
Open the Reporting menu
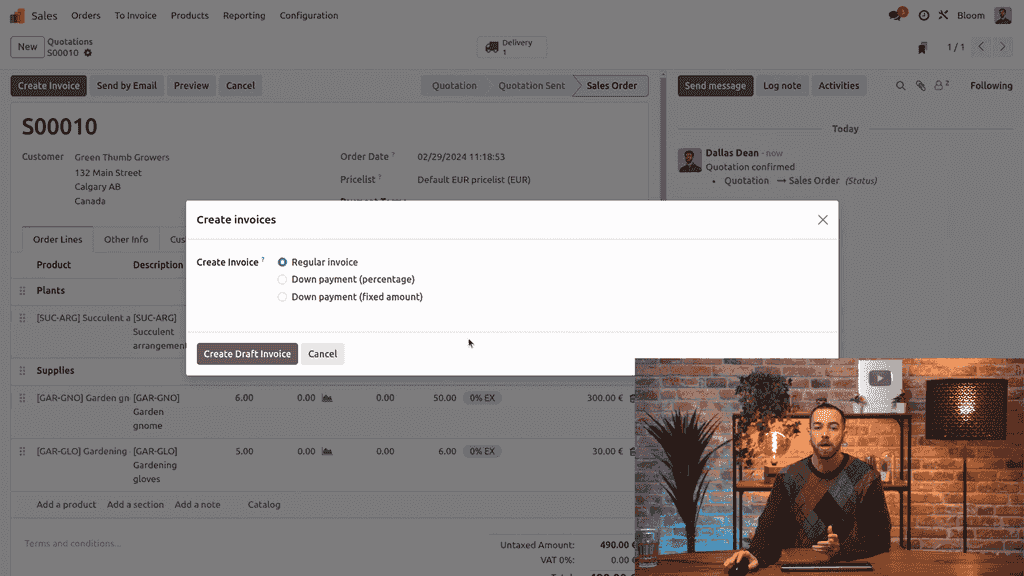click(x=244, y=15)
